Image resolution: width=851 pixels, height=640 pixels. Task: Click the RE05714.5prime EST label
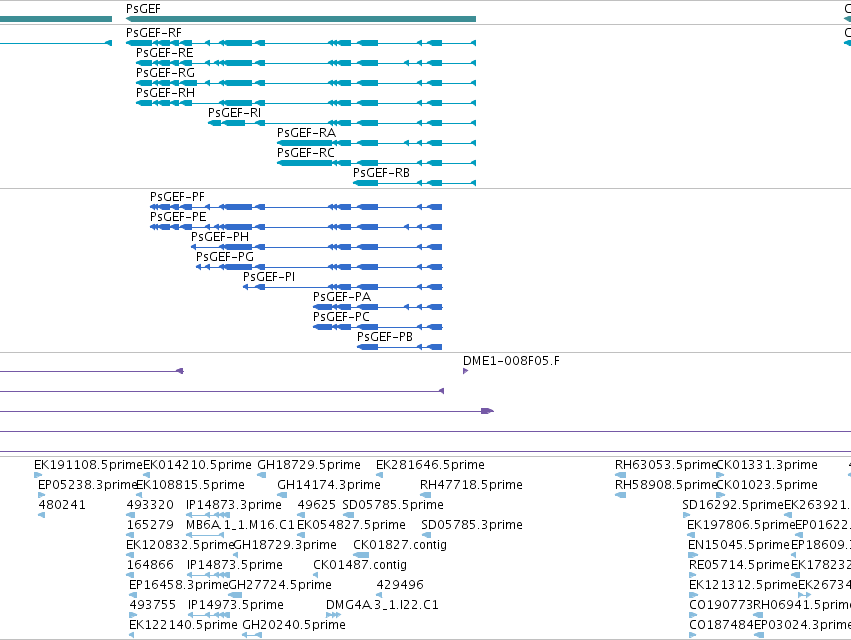(740, 566)
